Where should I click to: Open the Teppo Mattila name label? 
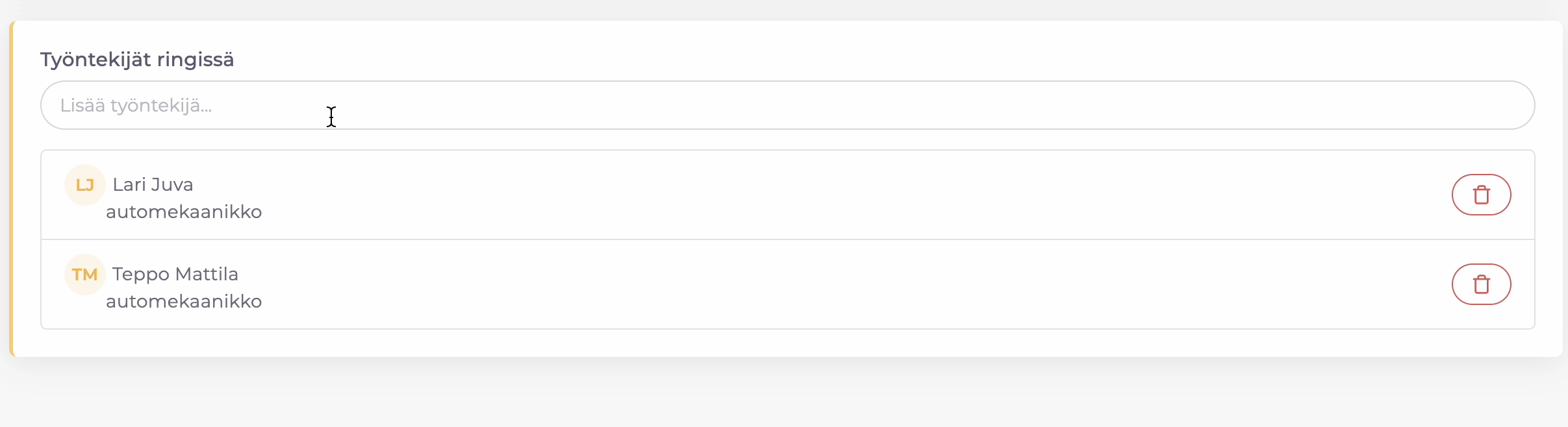click(175, 274)
